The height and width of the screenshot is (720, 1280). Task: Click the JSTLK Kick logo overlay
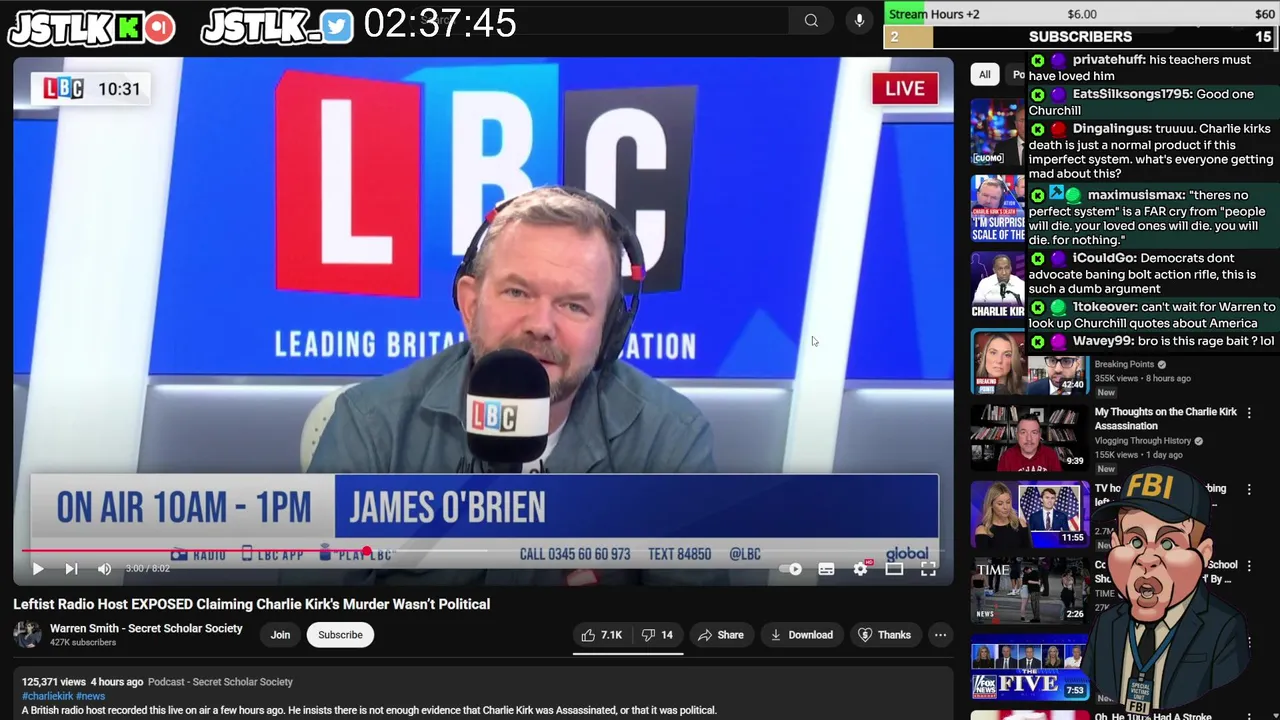coord(92,27)
